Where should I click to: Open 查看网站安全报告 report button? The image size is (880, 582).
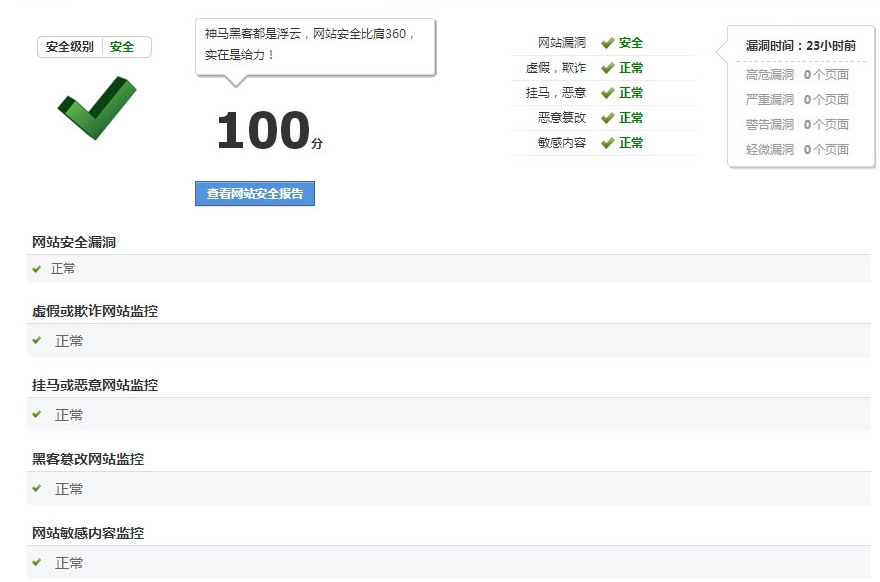[255, 194]
